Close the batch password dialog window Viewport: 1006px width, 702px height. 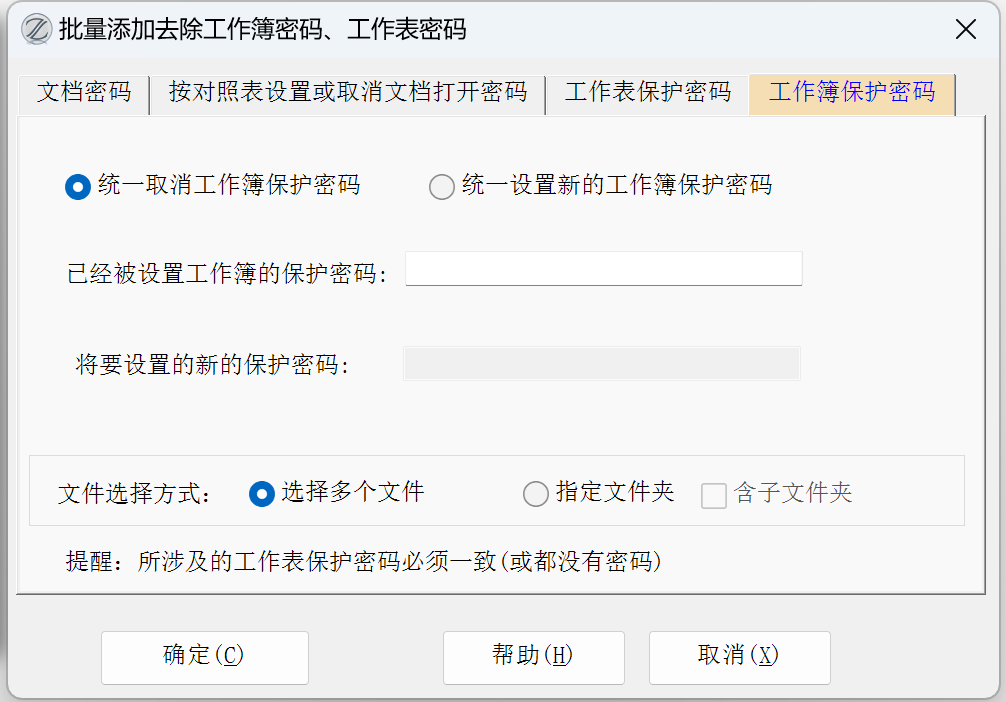[x=965, y=30]
